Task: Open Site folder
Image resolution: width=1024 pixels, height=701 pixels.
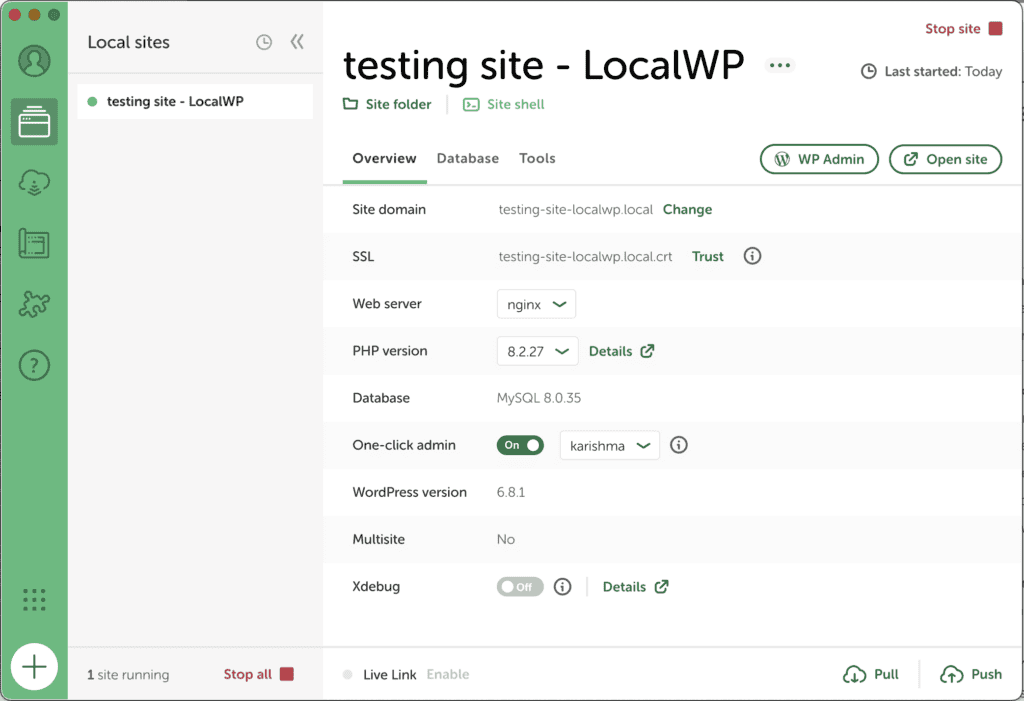Action: pyautogui.click(x=387, y=104)
